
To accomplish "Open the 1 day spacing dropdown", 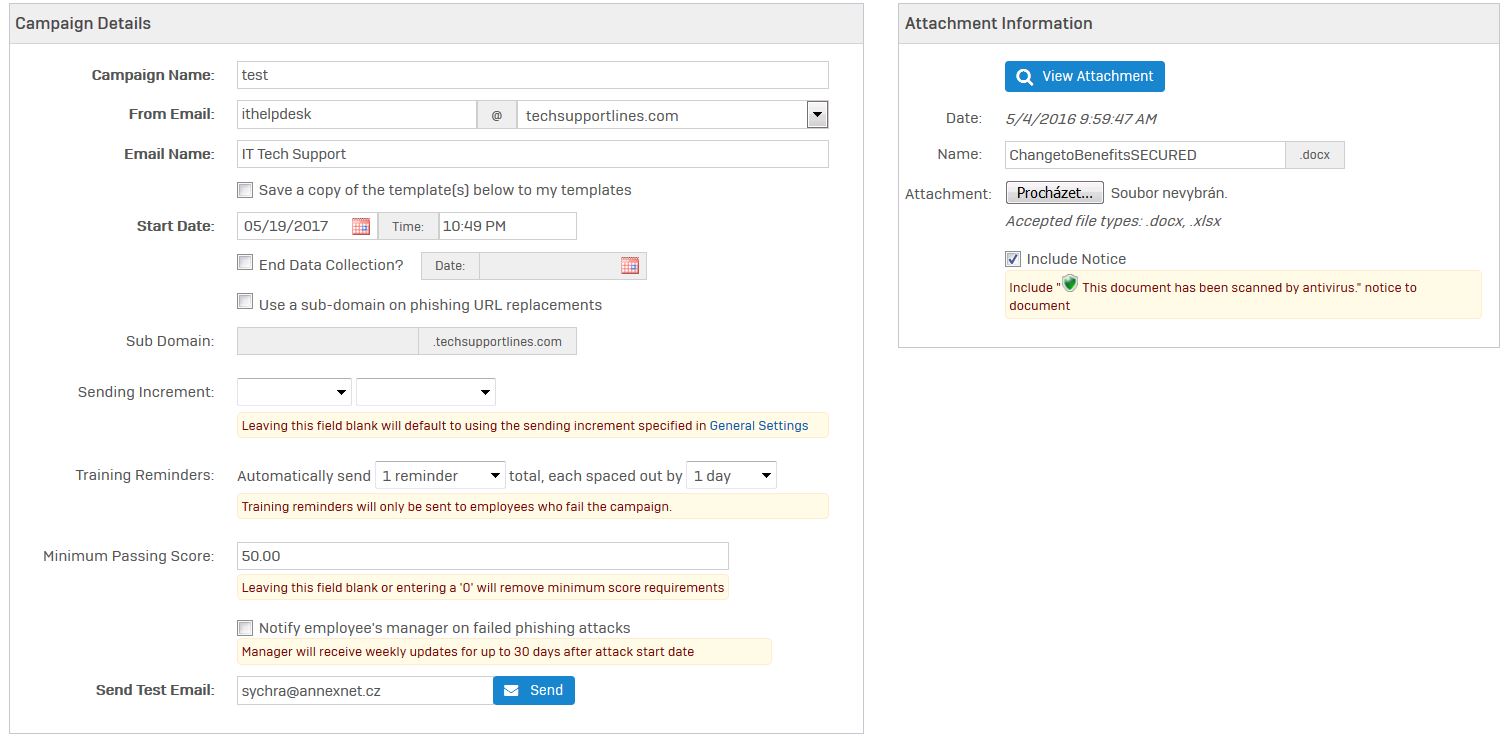I will [x=731, y=476].
